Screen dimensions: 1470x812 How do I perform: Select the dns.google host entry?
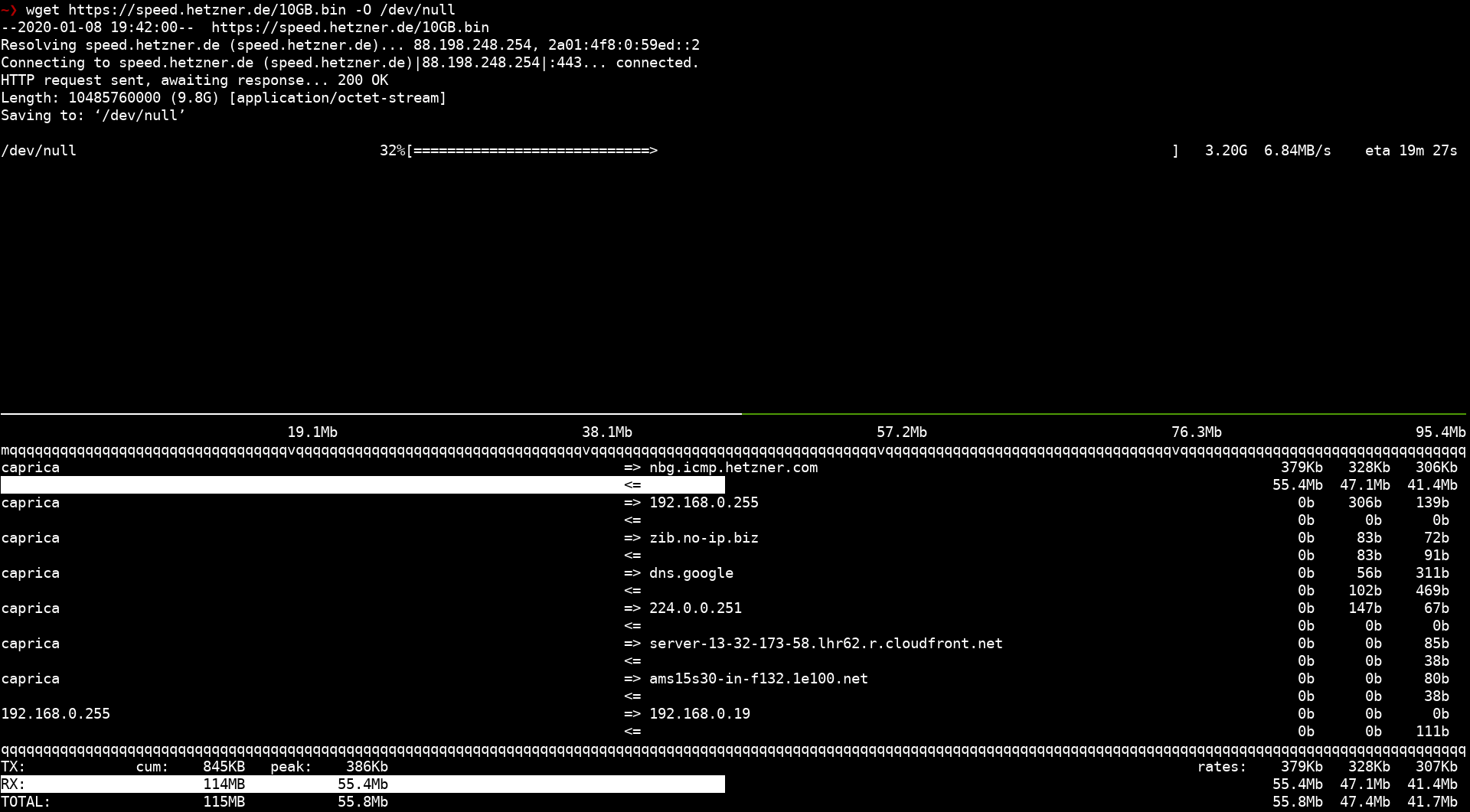tap(691, 573)
